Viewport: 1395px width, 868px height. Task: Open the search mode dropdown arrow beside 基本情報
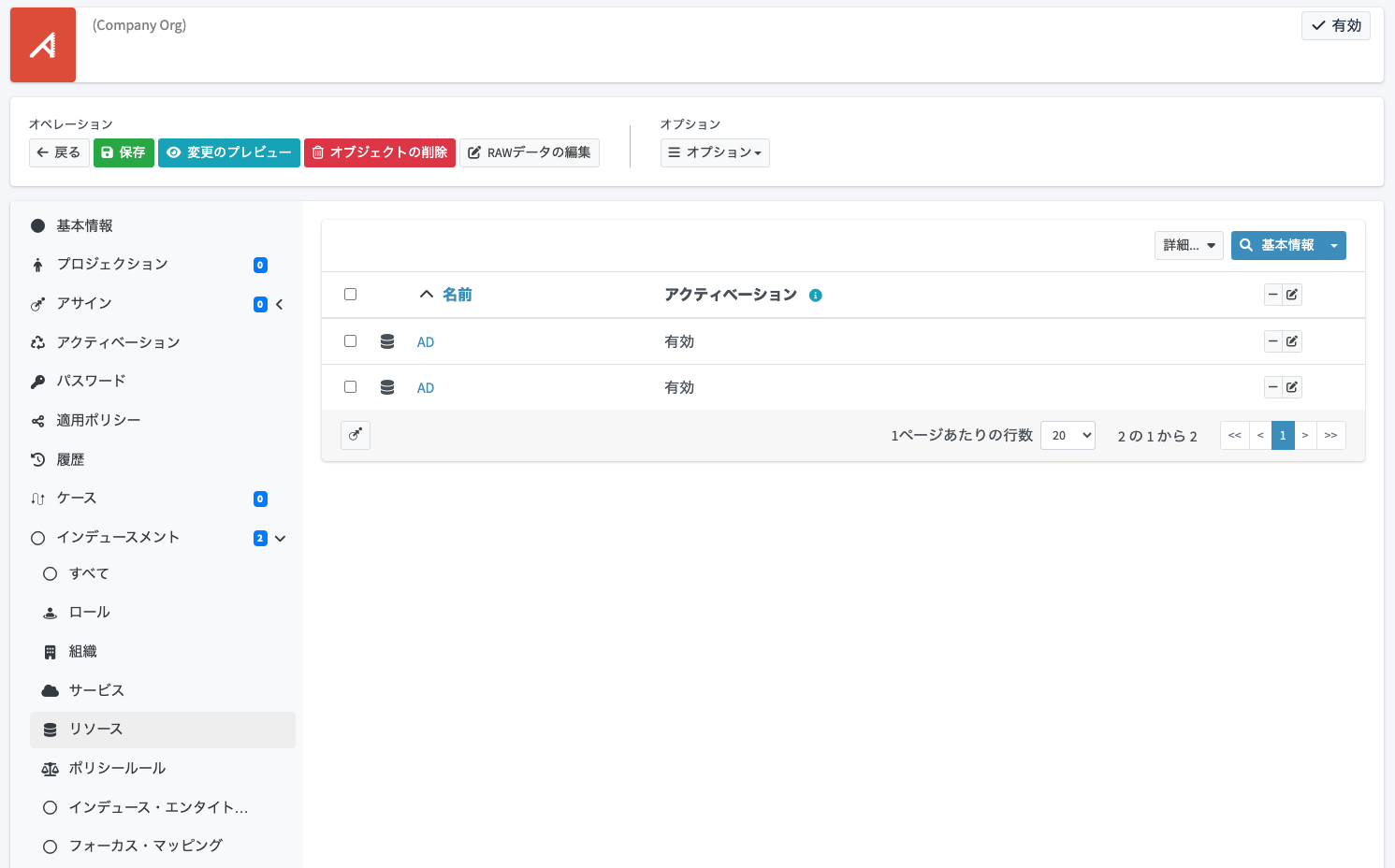[1334, 245]
